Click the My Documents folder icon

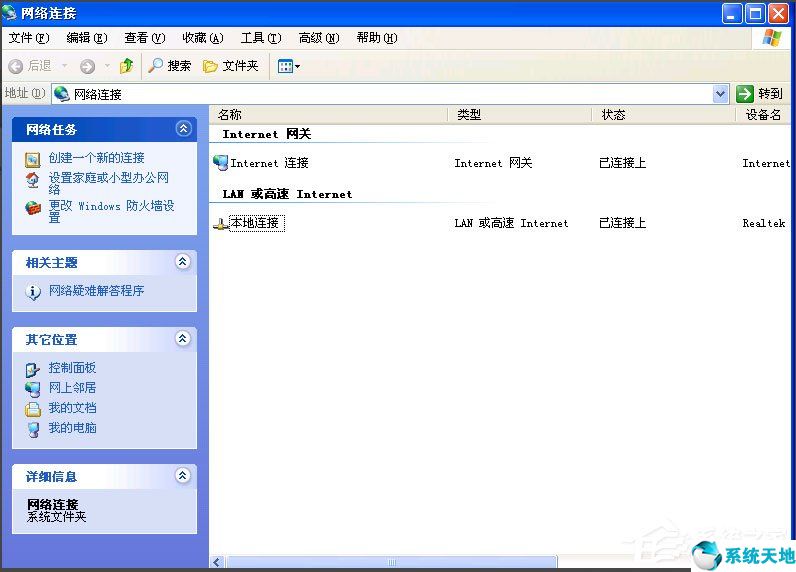click(32, 409)
